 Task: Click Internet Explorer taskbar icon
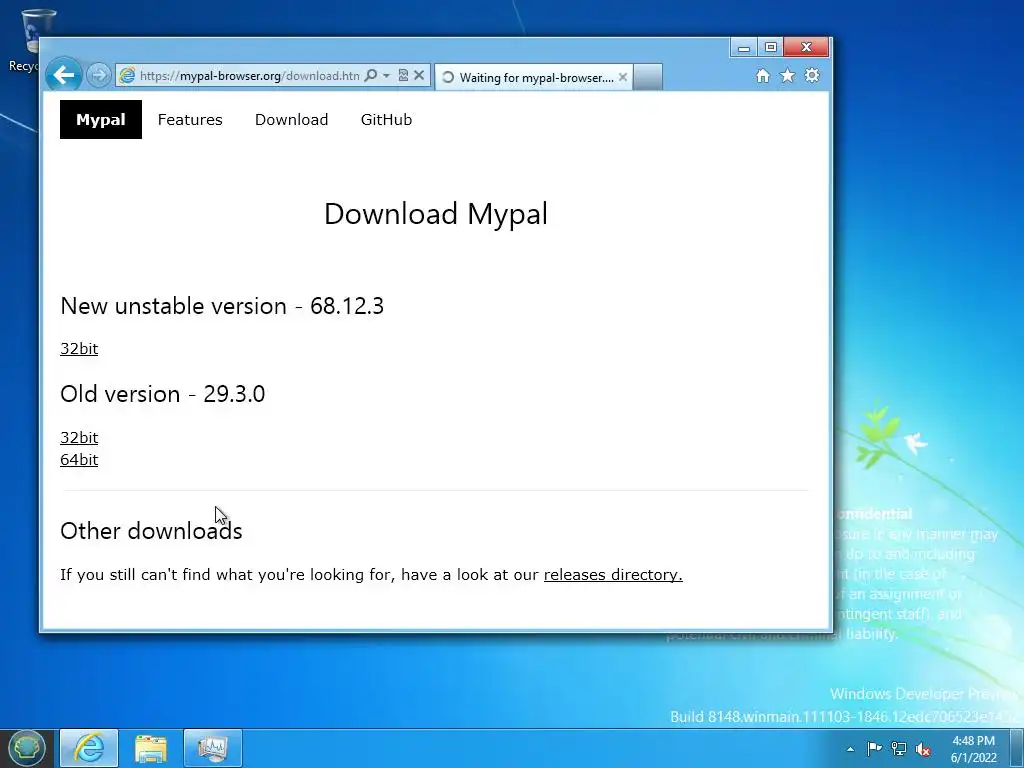click(x=89, y=748)
